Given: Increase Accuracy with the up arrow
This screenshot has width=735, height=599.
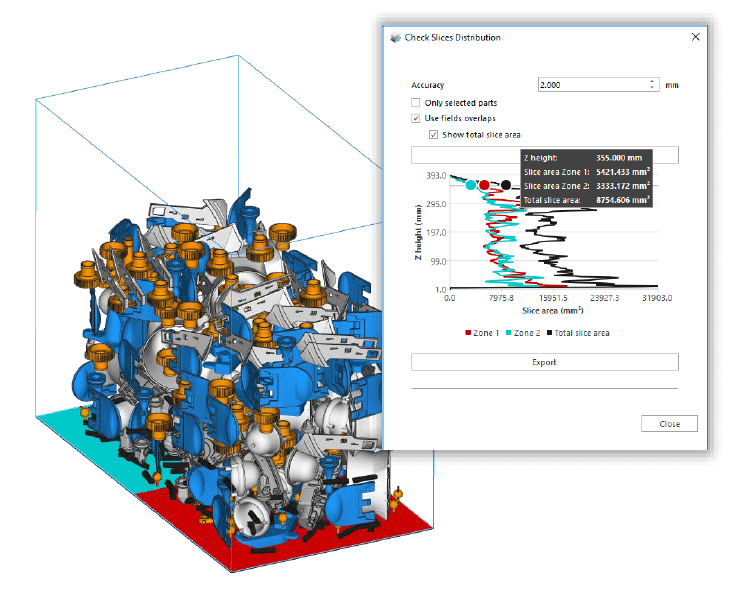Looking at the screenshot, I should (x=652, y=82).
